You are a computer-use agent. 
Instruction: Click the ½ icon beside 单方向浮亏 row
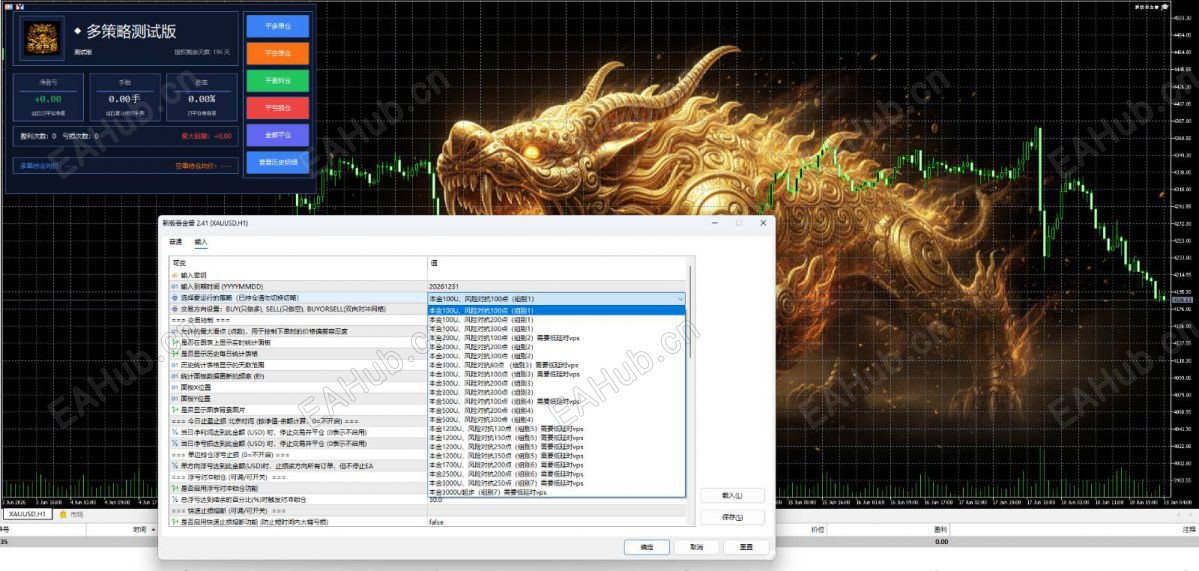pos(174,466)
